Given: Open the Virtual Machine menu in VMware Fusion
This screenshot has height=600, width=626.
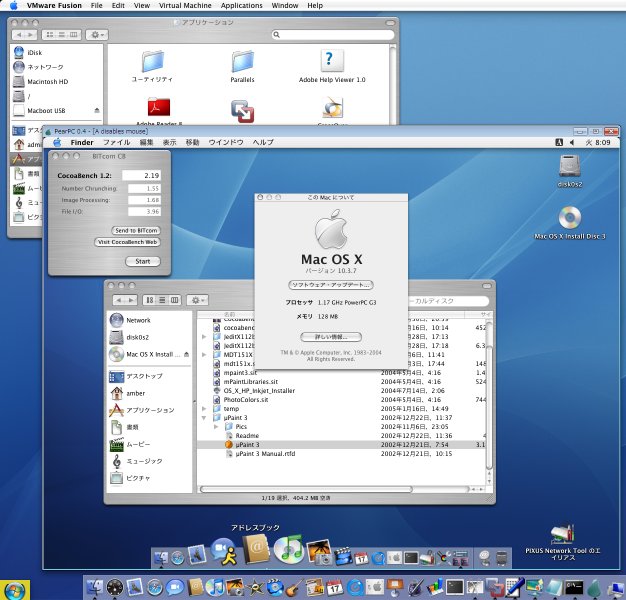Looking at the screenshot, I should (x=185, y=6).
